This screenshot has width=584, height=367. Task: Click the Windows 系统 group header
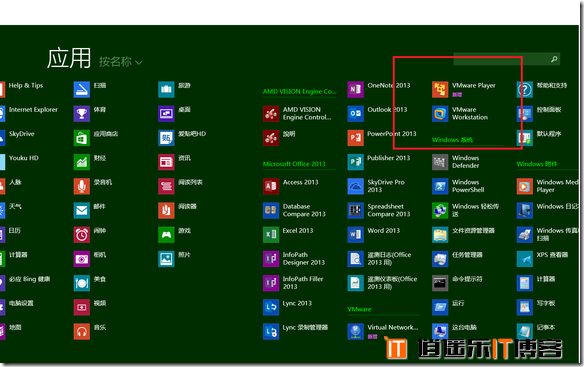(x=453, y=140)
